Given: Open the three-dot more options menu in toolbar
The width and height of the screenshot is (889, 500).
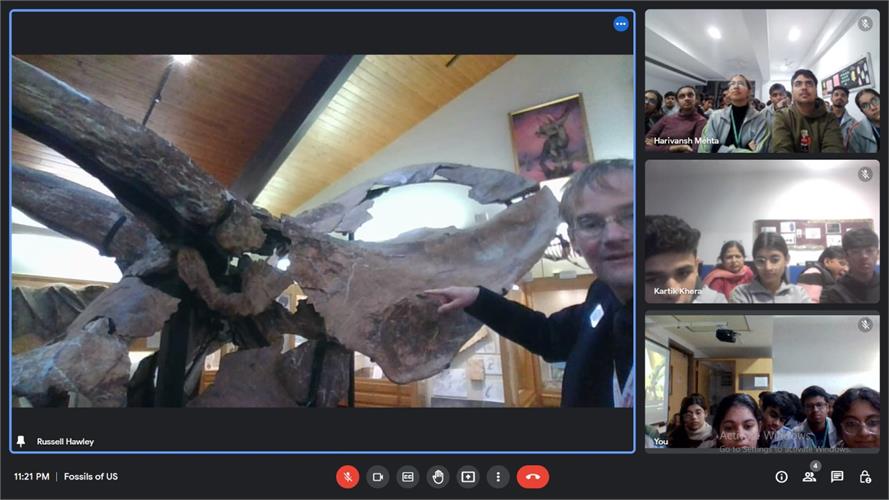Looking at the screenshot, I should [498, 477].
